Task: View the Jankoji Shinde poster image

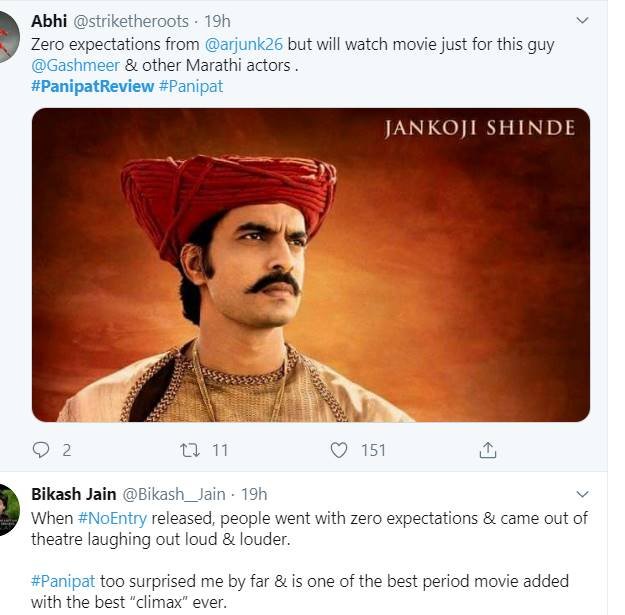Action: [310, 265]
